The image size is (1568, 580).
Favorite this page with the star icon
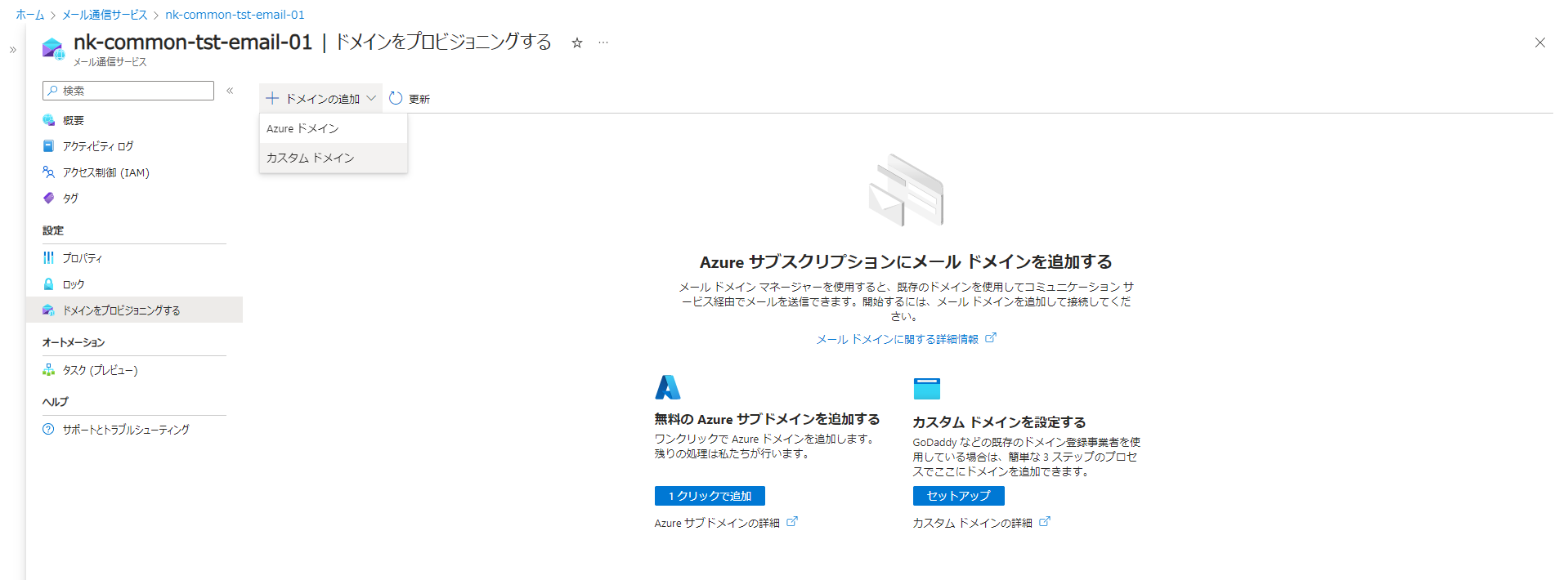click(x=577, y=42)
